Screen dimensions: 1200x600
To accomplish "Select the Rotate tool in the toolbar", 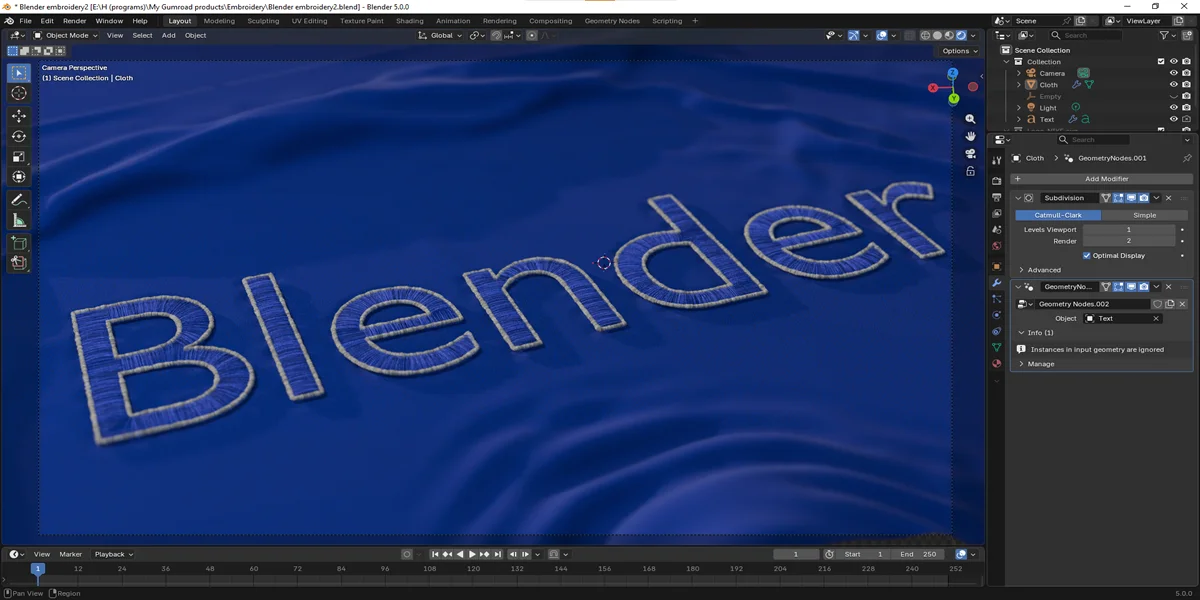I will 18,136.
